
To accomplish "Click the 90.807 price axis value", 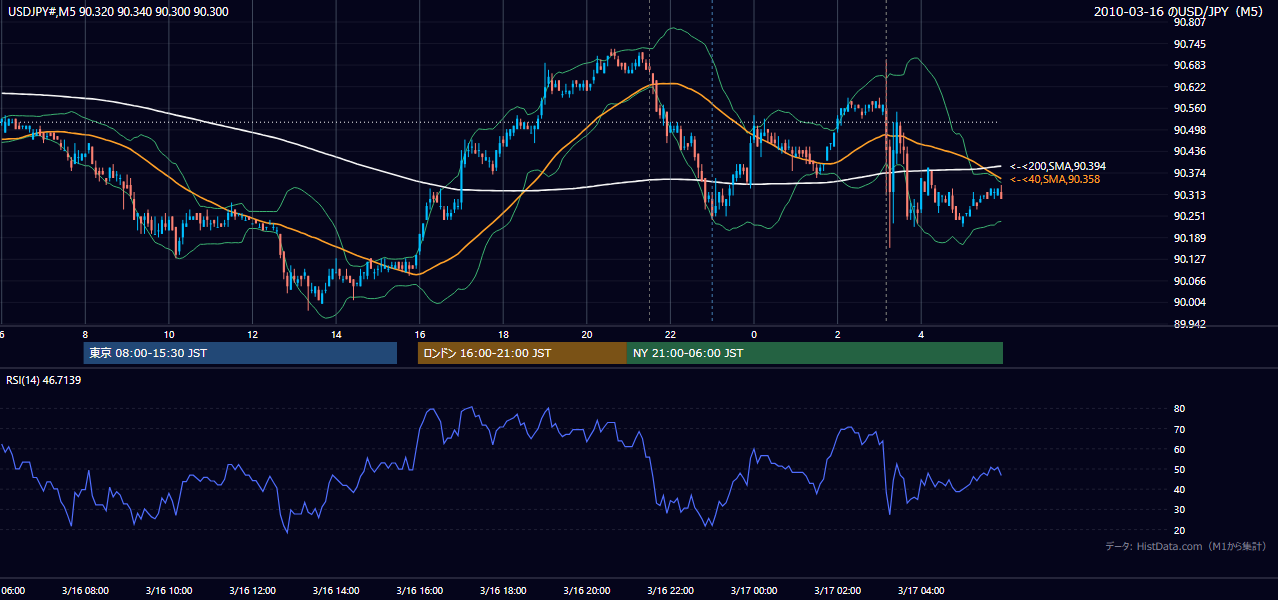I will pyautogui.click(x=1189, y=22).
